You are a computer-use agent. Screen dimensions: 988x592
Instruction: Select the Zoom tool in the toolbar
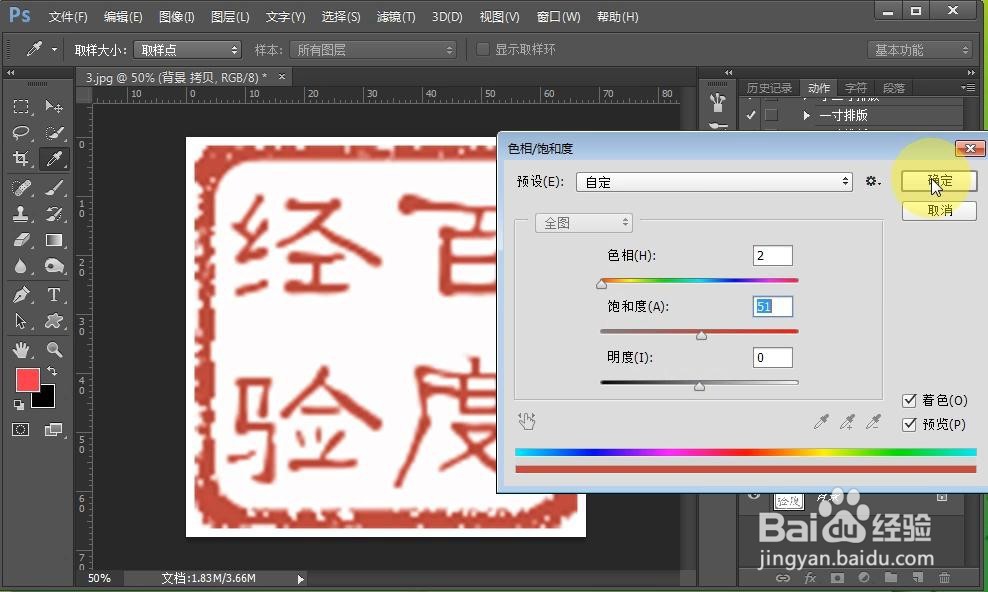[x=54, y=348]
